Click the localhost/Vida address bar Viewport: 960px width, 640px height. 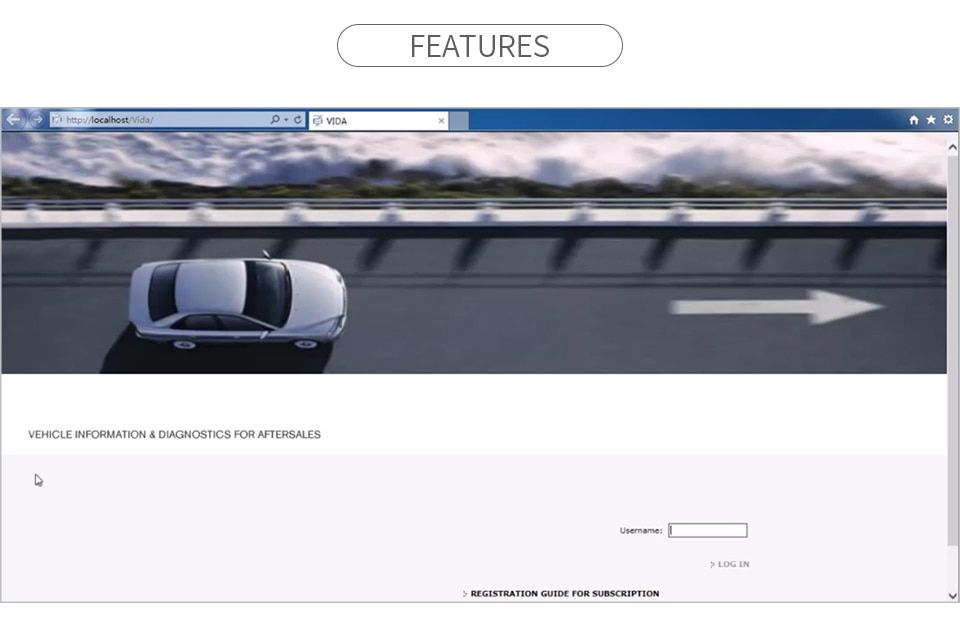(x=160, y=120)
